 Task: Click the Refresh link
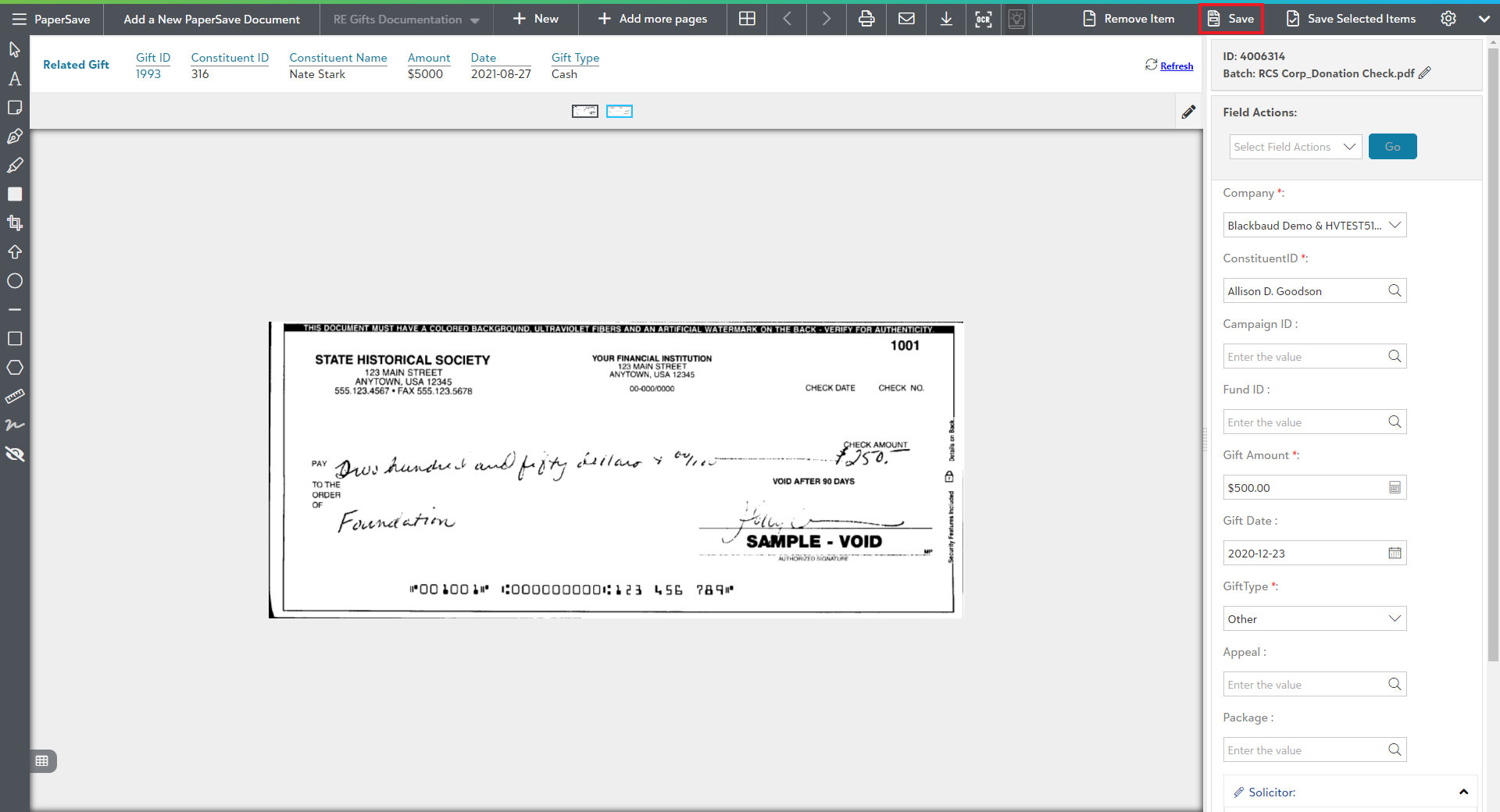(1176, 66)
